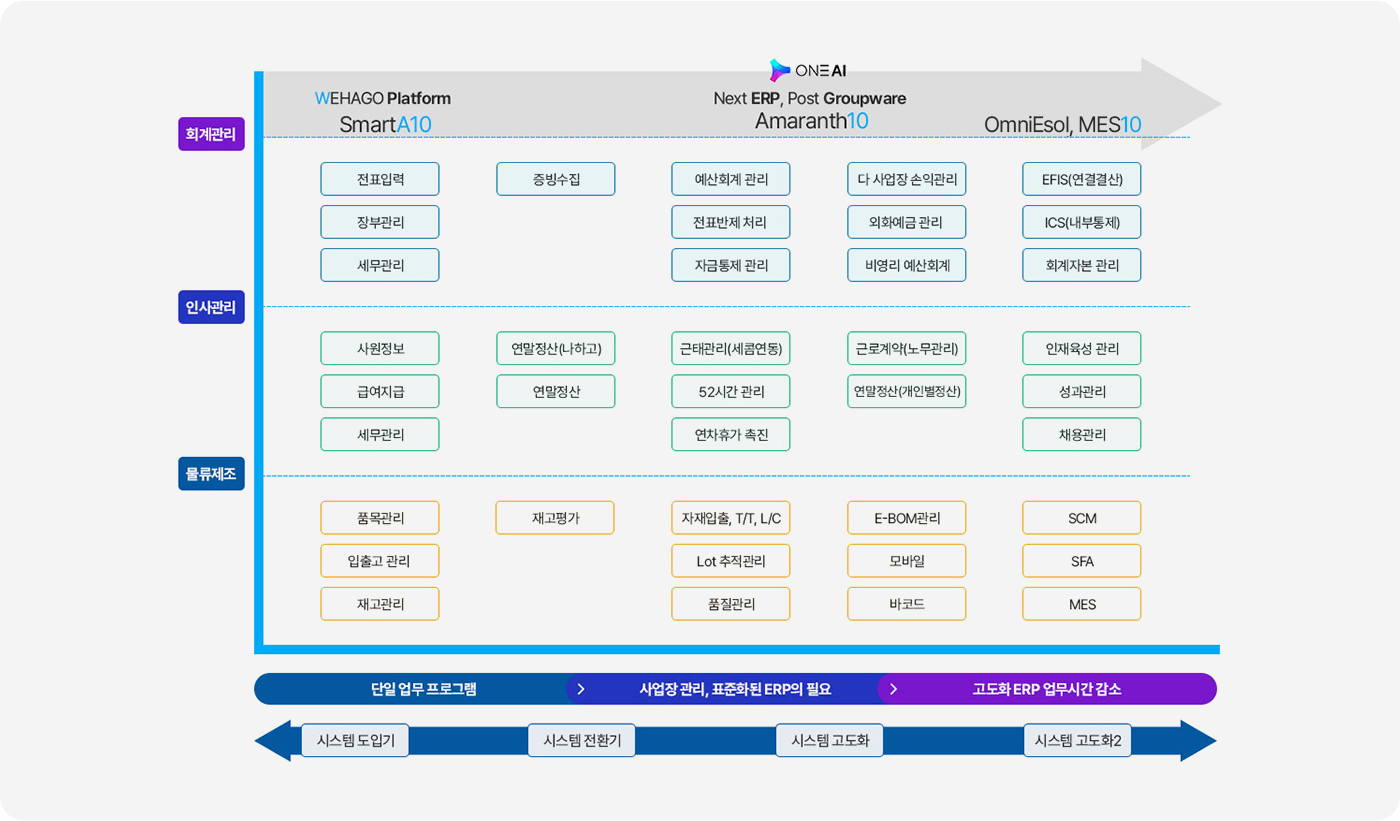The image size is (1400, 821).
Task: Click the 외화예금 관리 box
Action: point(907,222)
